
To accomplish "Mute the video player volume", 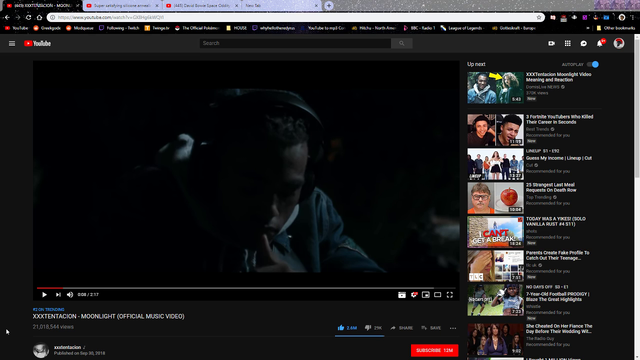I will coord(70,295).
